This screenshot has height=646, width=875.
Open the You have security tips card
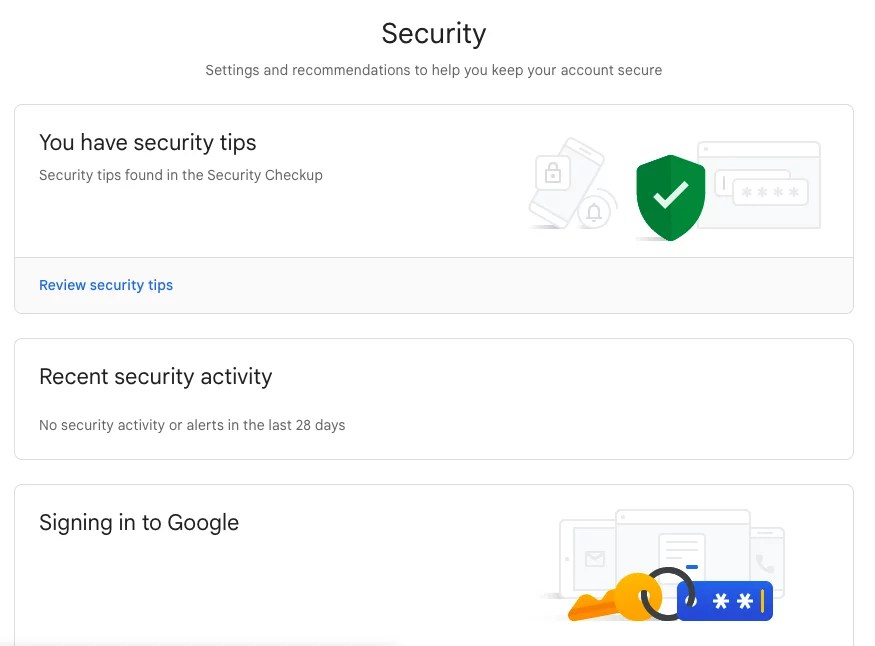(148, 142)
